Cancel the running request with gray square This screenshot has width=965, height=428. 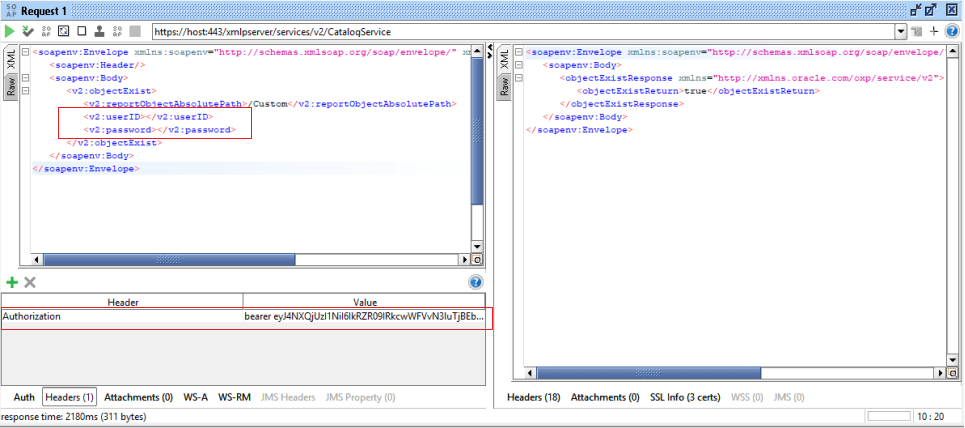pyautogui.click(x=135, y=31)
